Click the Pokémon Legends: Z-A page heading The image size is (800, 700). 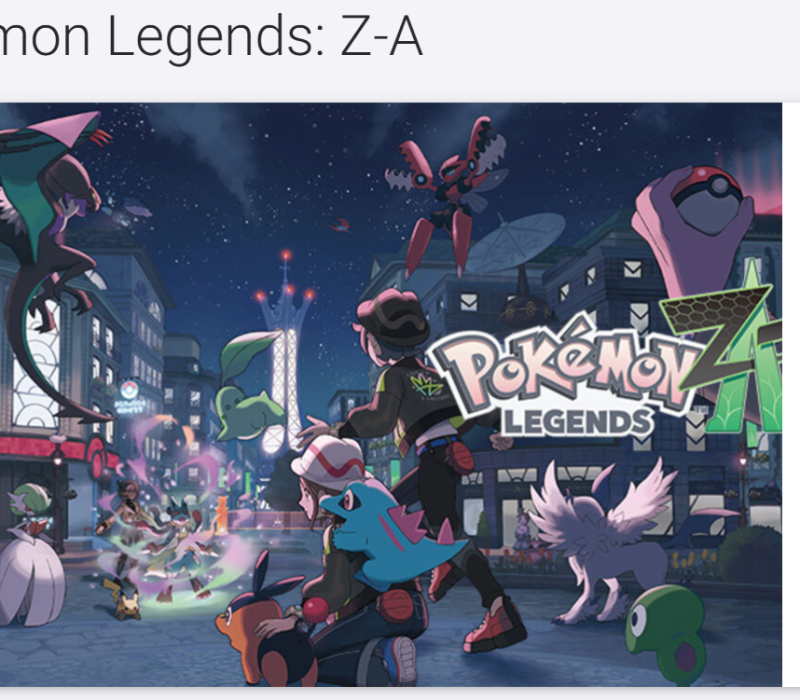tap(211, 37)
